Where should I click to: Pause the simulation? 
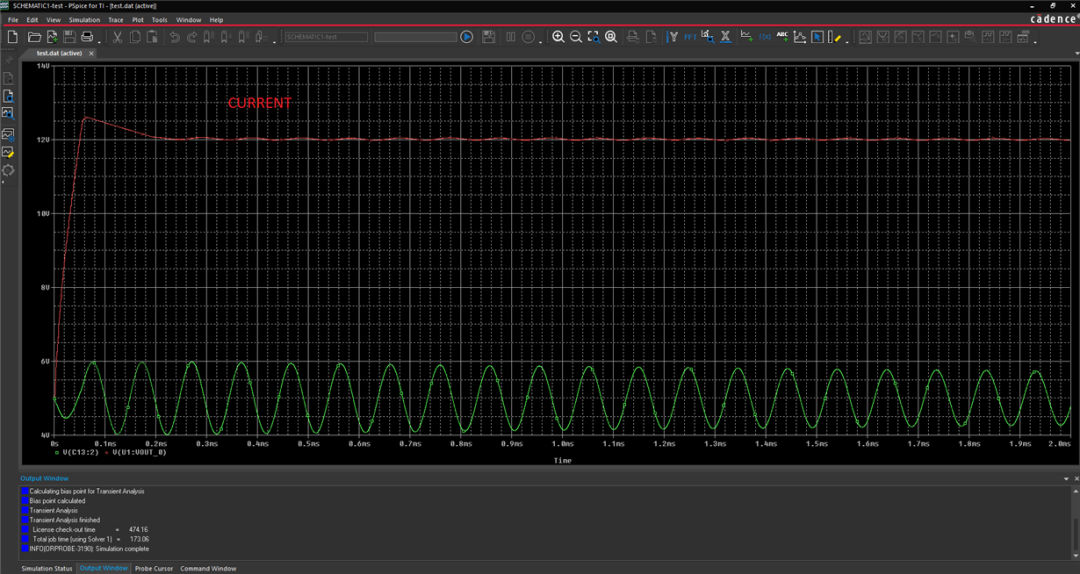coord(510,37)
